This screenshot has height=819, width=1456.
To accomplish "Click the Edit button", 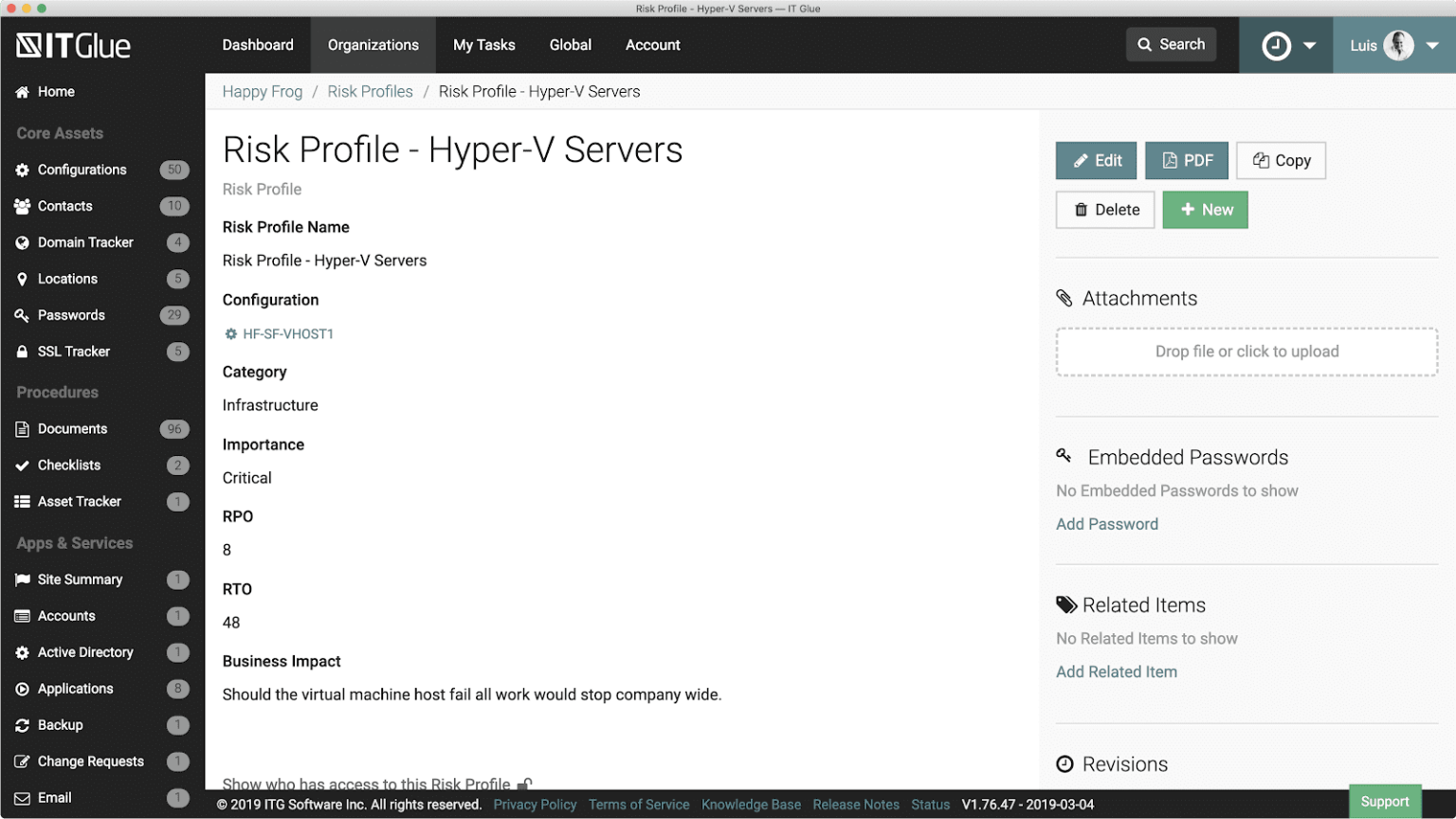I will [x=1096, y=161].
